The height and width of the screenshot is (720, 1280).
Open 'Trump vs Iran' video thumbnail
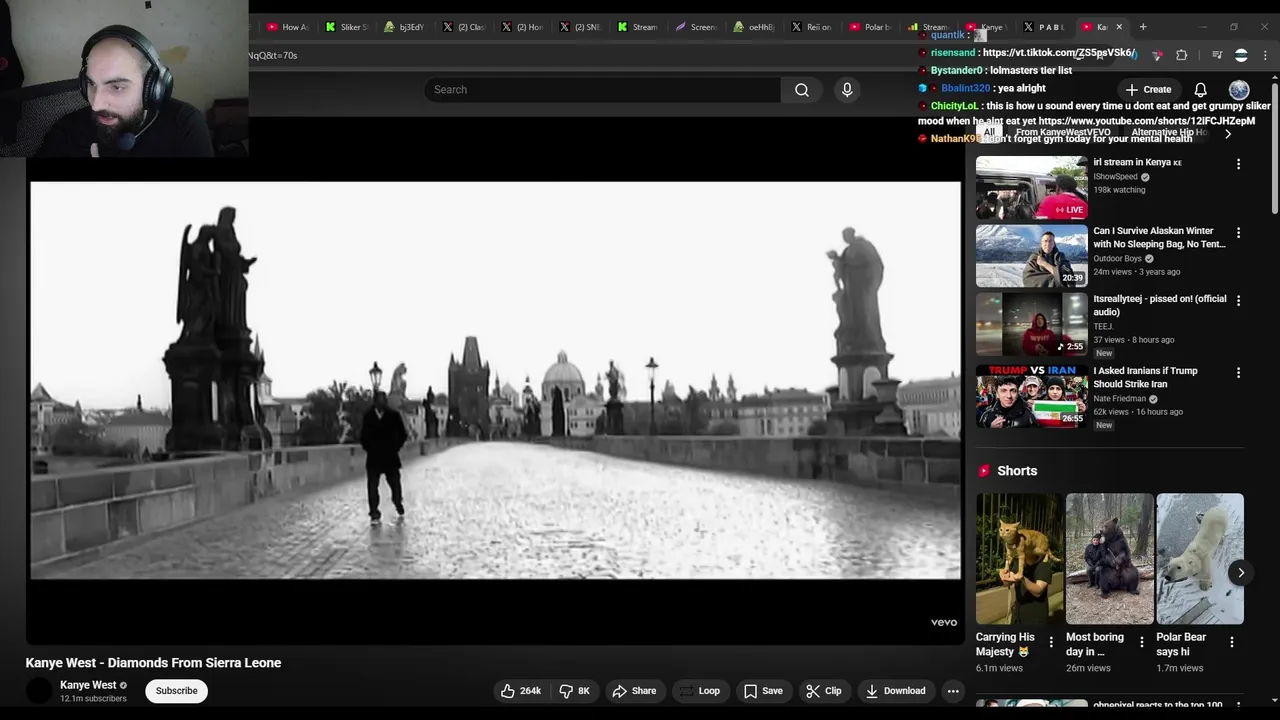[1031, 396]
